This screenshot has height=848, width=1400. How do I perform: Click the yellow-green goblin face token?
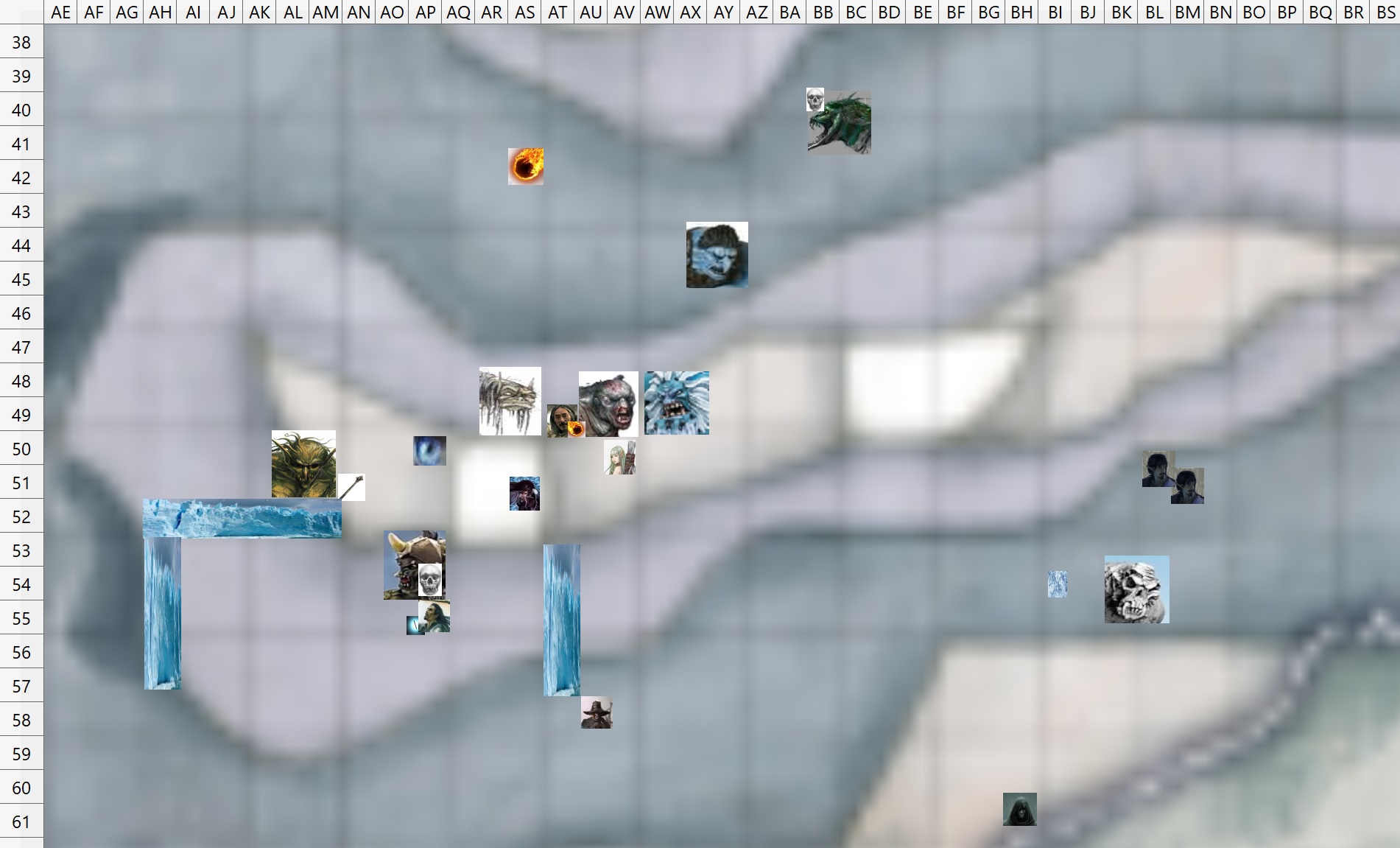point(303,464)
